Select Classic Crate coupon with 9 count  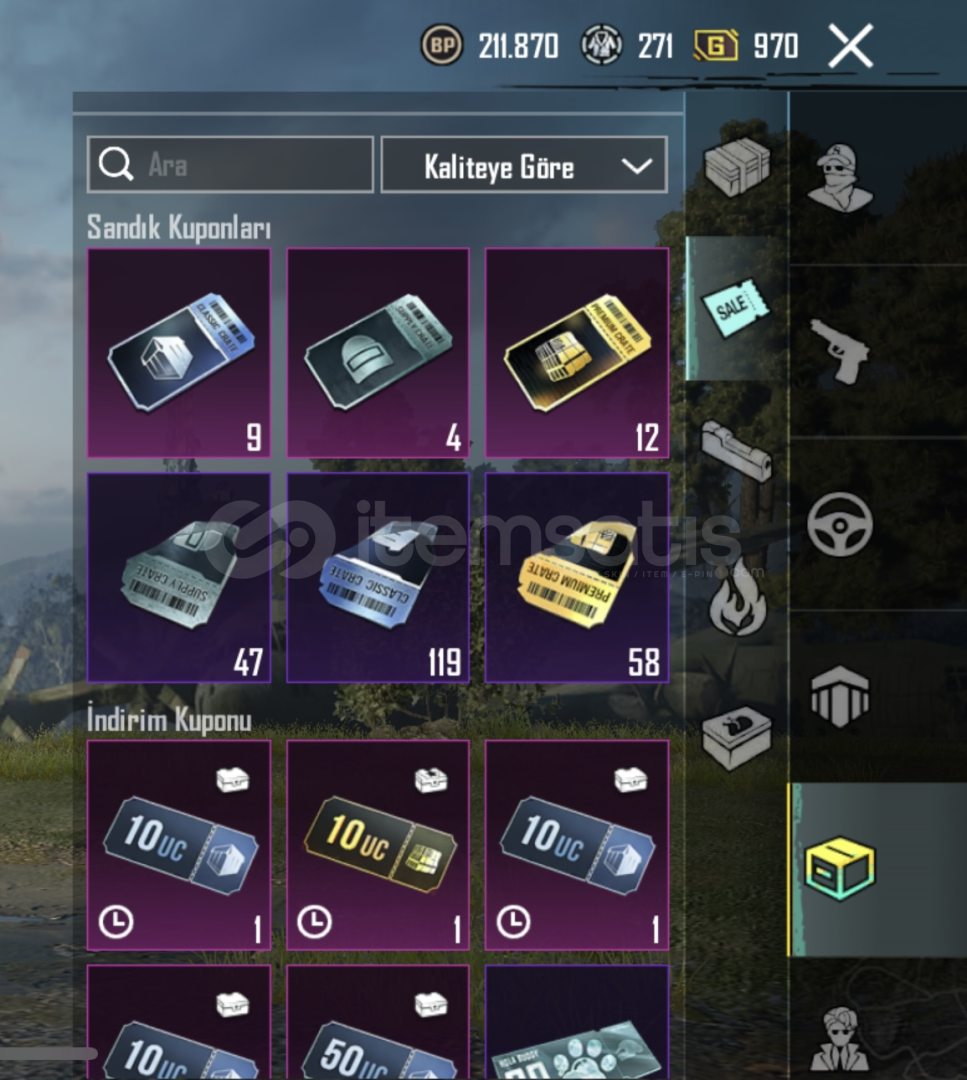click(179, 353)
